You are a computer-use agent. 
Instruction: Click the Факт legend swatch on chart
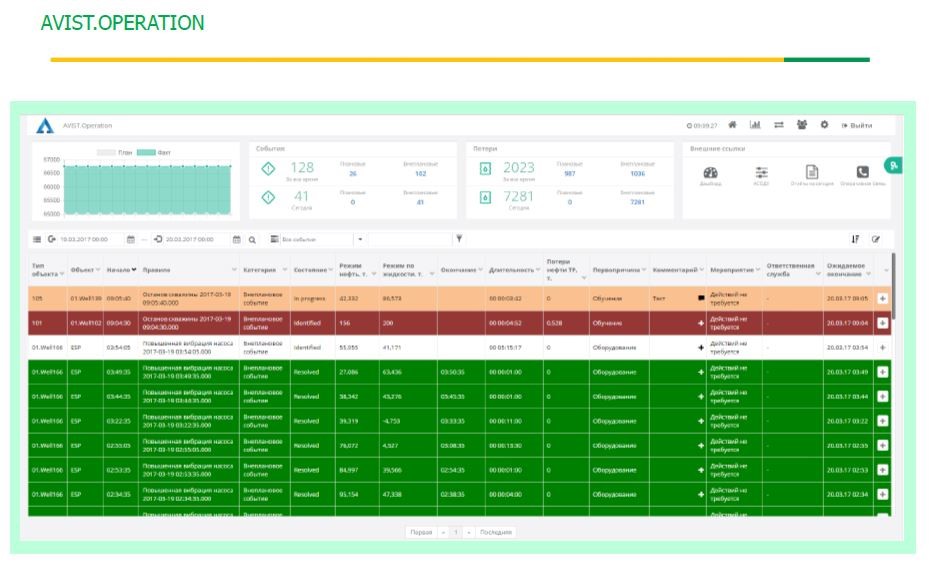pyautogui.click(x=146, y=152)
